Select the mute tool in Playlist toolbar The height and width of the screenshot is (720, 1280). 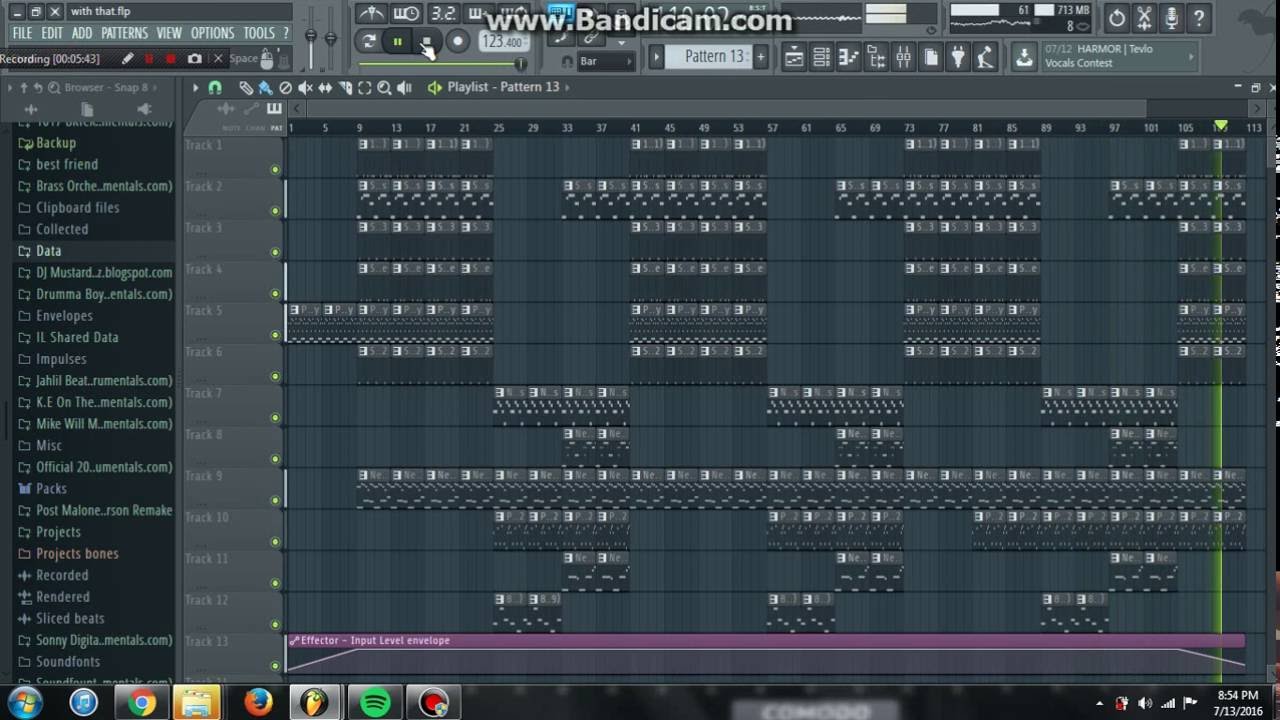[305, 88]
